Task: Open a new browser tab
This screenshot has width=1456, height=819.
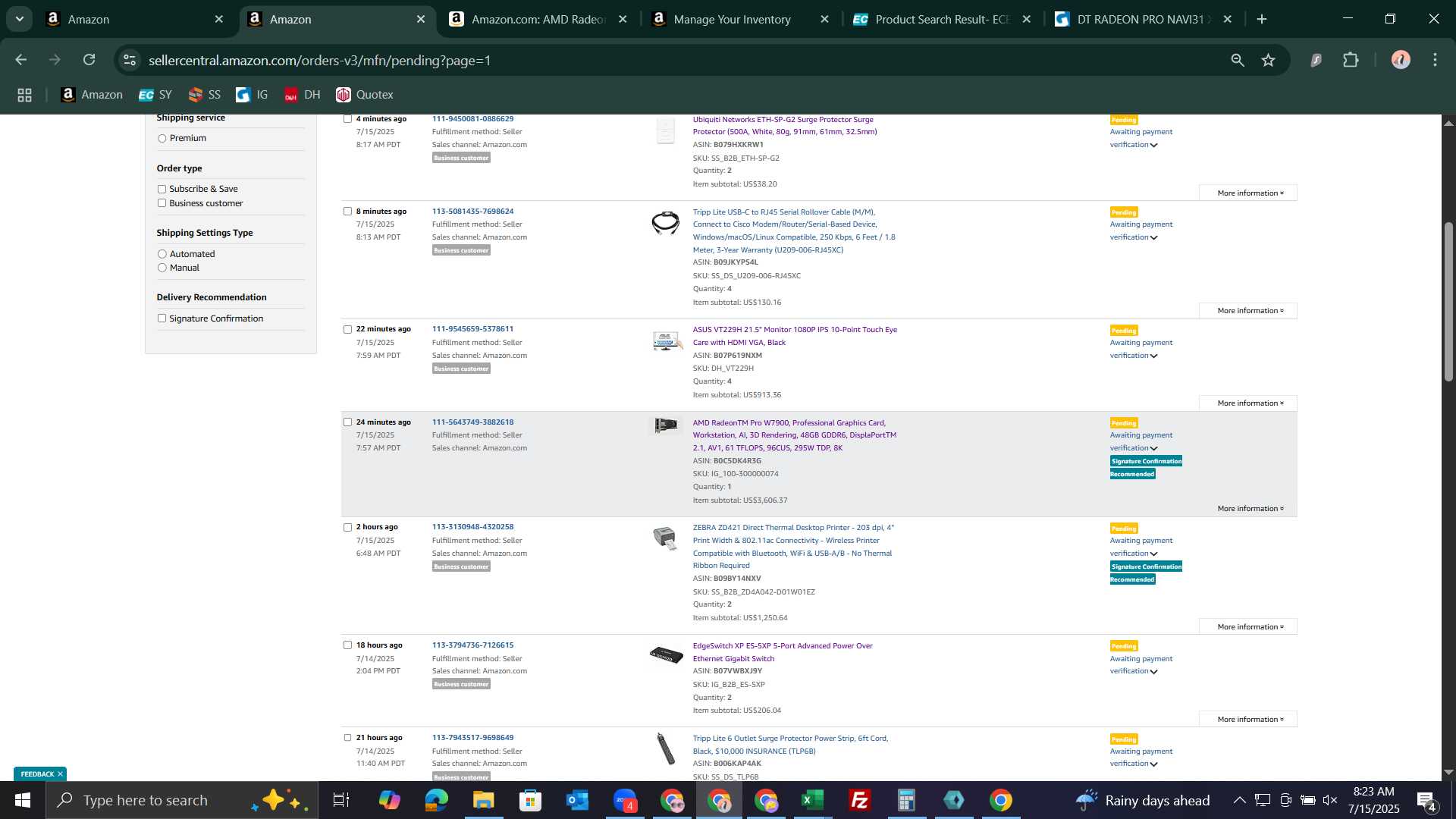Action: [1262, 19]
